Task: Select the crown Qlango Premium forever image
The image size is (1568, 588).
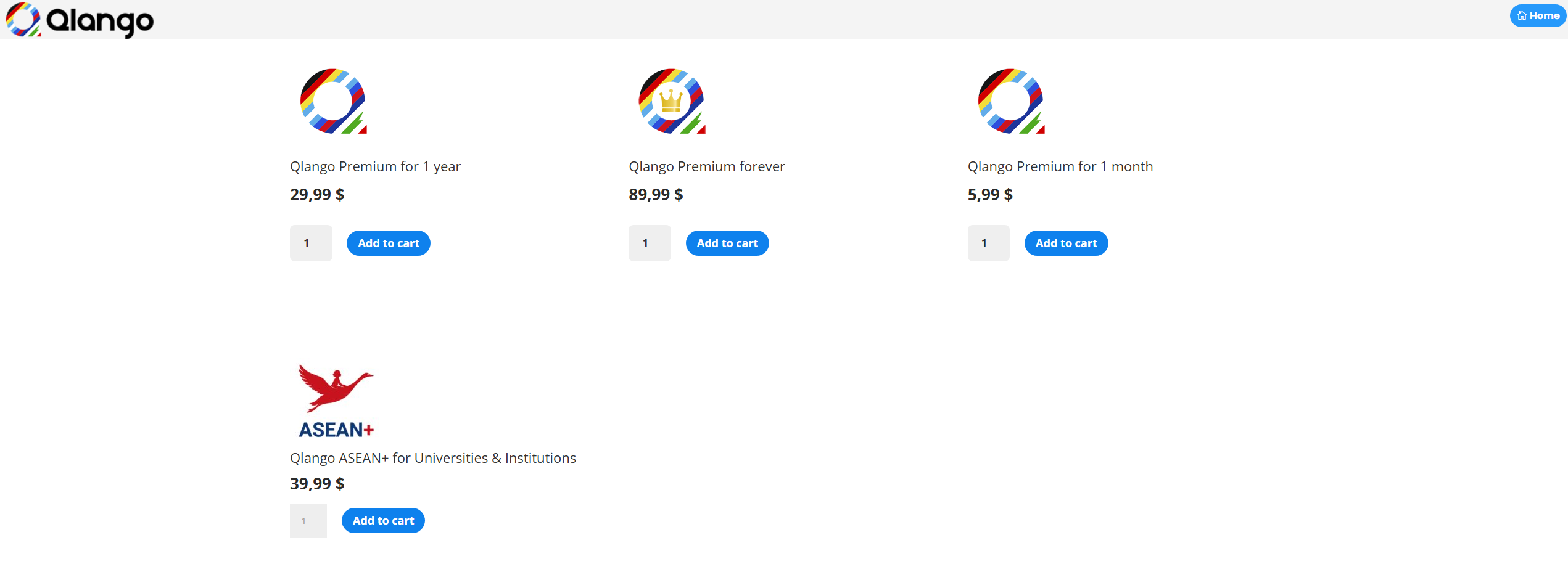Action: 672,101
